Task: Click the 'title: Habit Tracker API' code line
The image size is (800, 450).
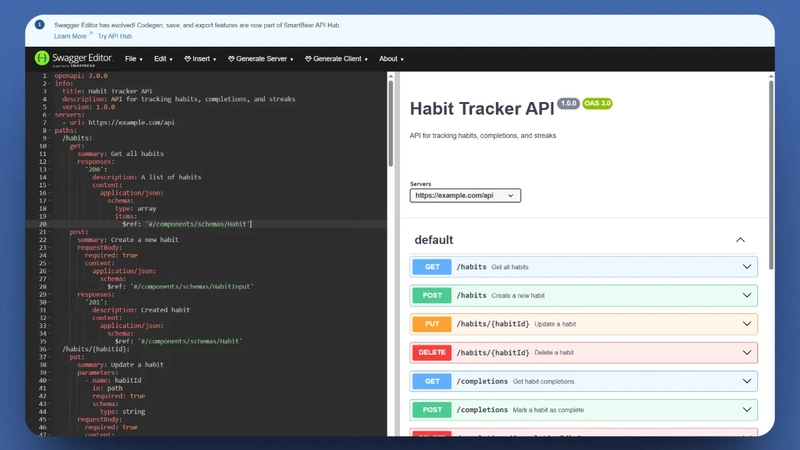Action: [x=107, y=91]
